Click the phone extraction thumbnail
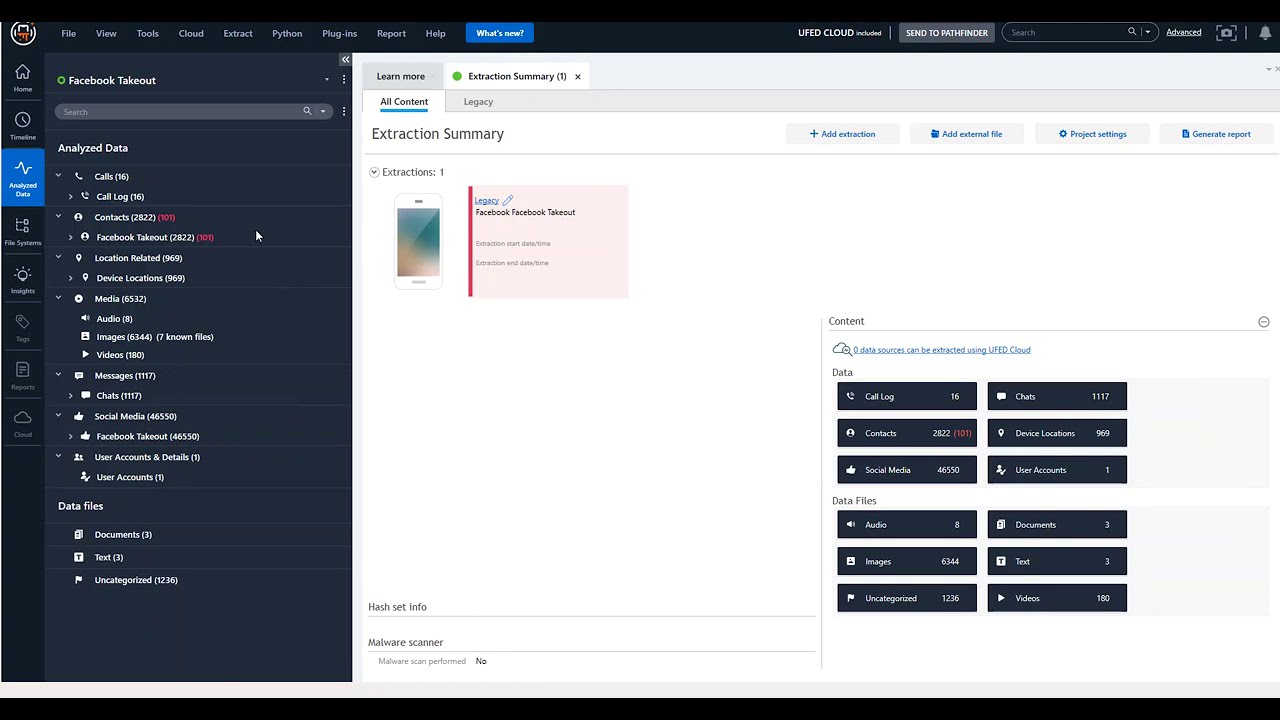The image size is (1280, 720). pyautogui.click(x=418, y=242)
